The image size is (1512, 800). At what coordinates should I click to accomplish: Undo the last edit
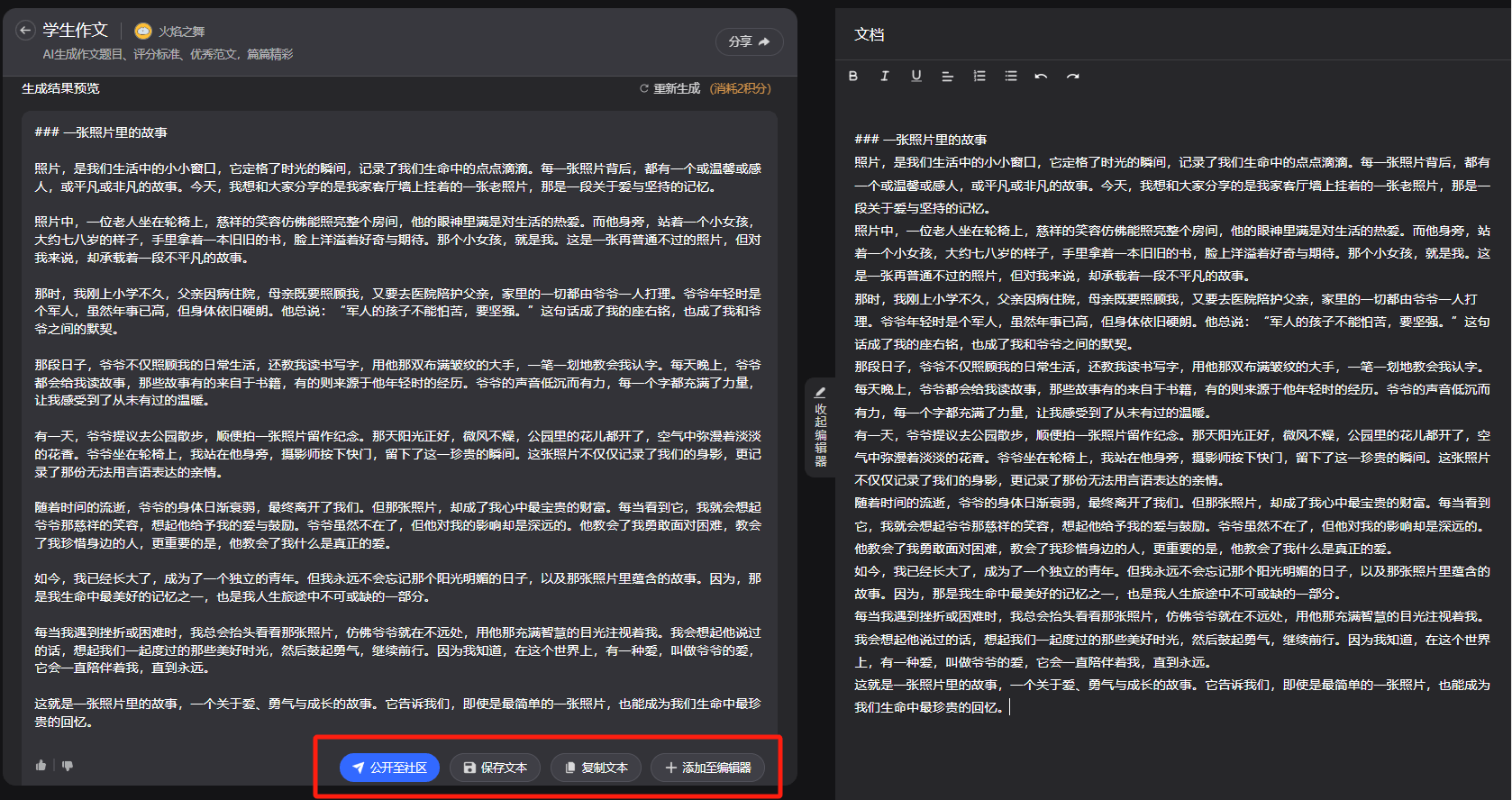1042,77
